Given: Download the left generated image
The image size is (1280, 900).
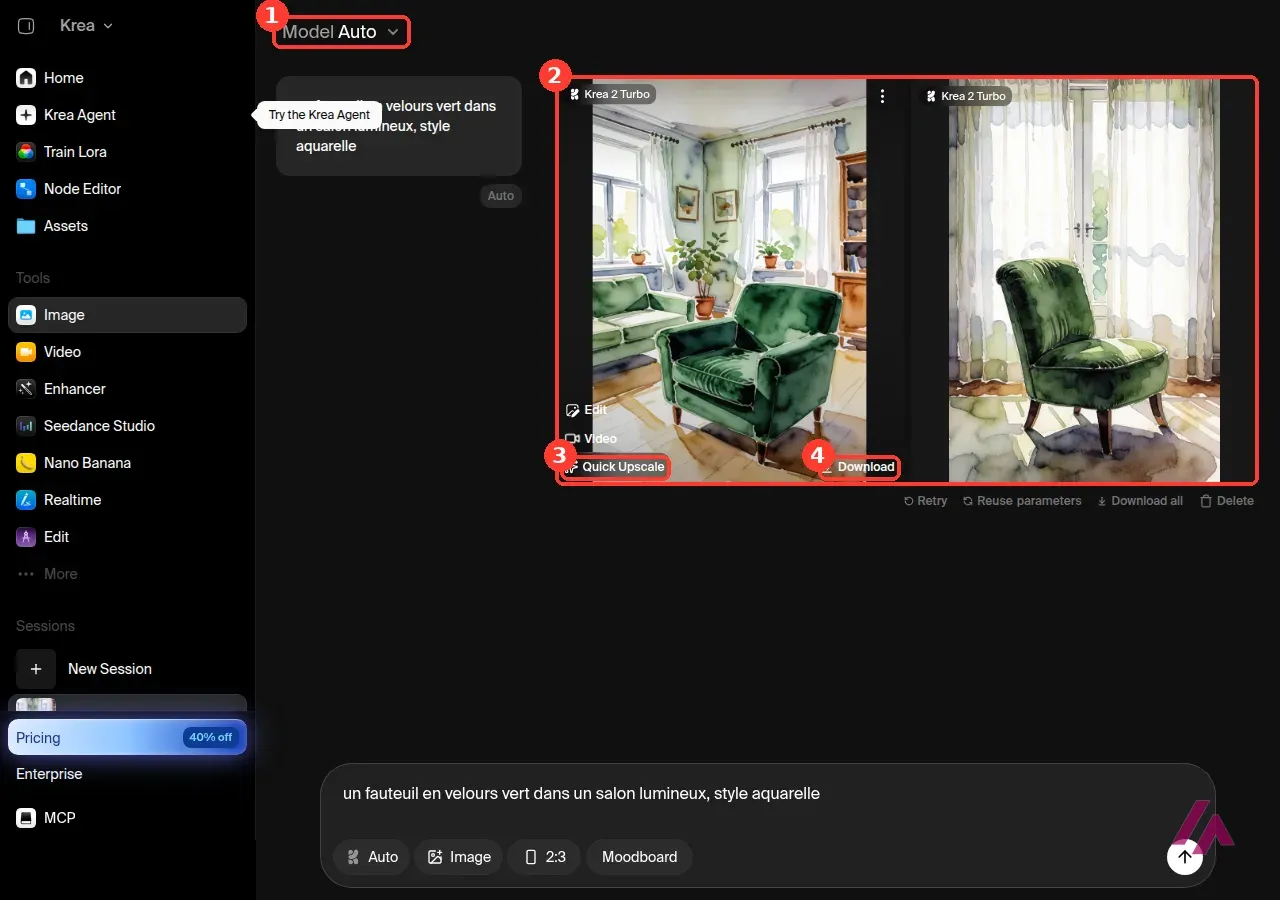Looking at the screenshot, I should pyautogui.click(x=858, y=467).
